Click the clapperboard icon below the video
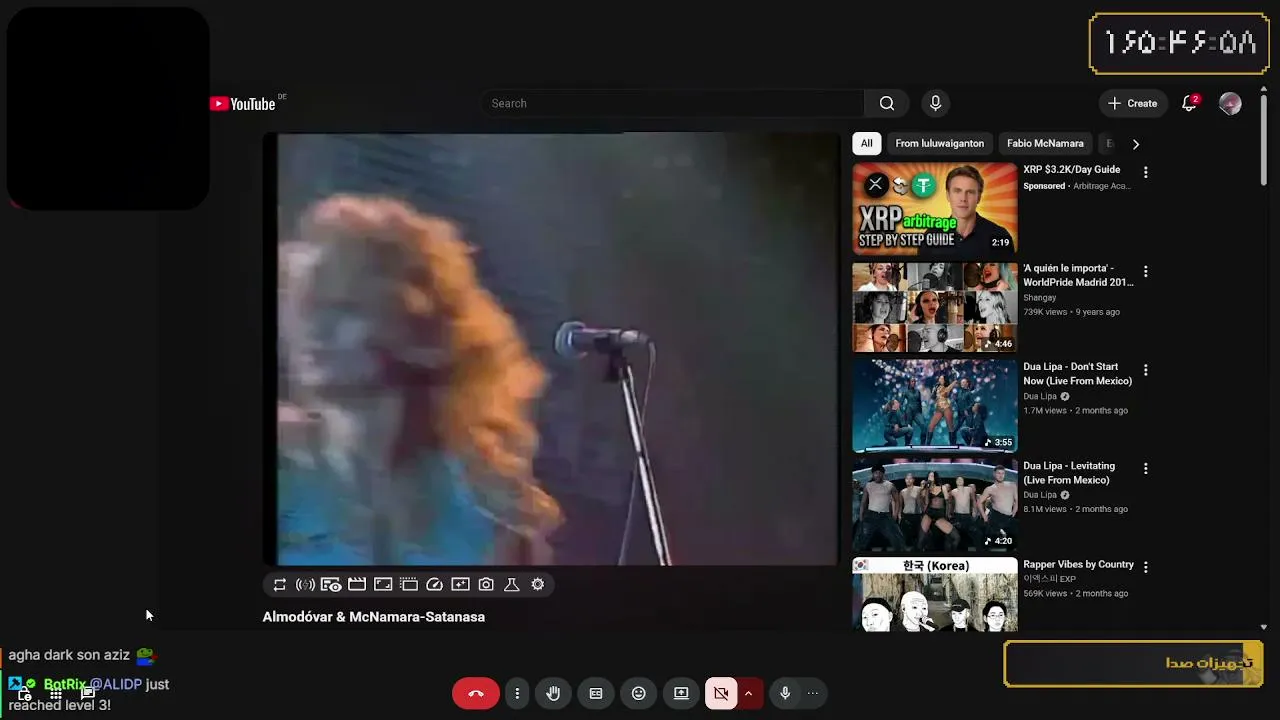 357,584
